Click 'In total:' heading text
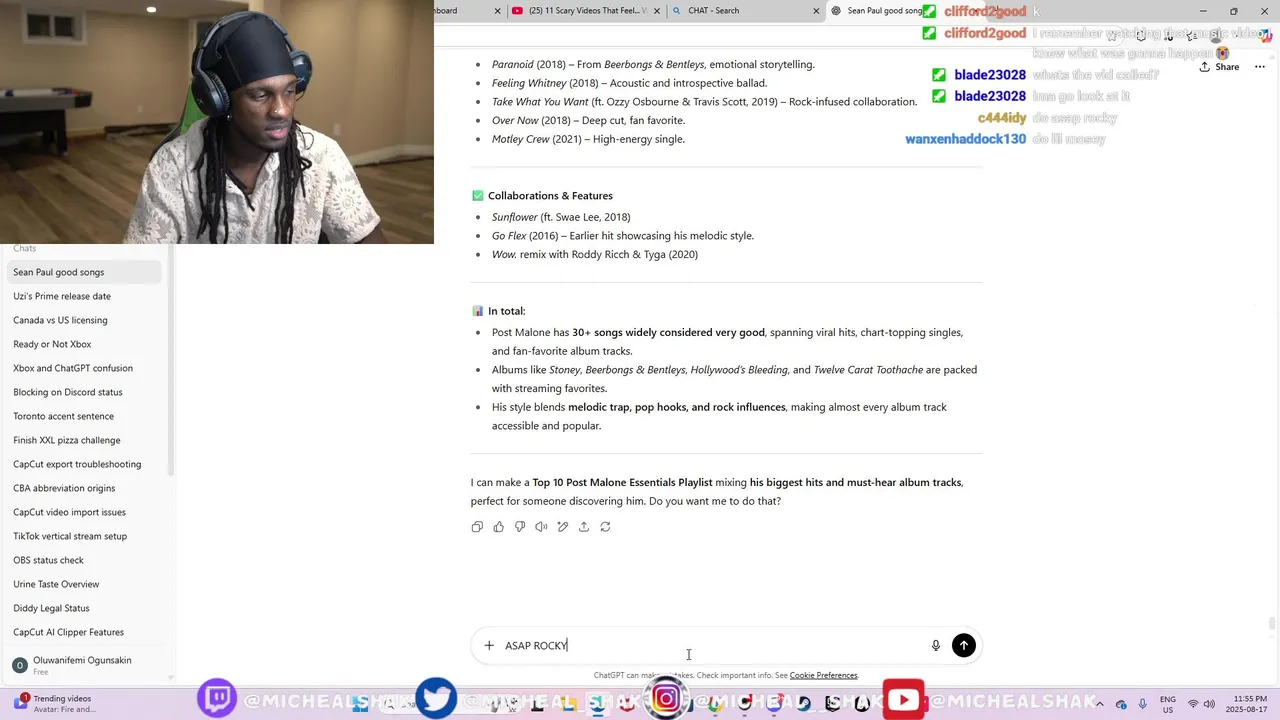The image size is (1280, 720). [x=506, y=311]
